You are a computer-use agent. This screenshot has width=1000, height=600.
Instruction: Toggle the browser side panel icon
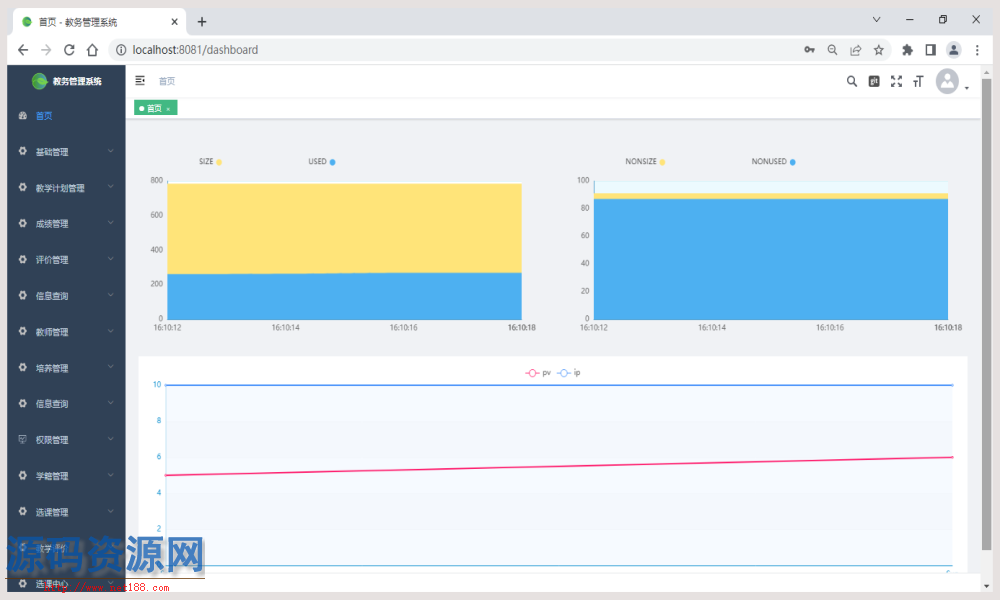coord(930,50)
